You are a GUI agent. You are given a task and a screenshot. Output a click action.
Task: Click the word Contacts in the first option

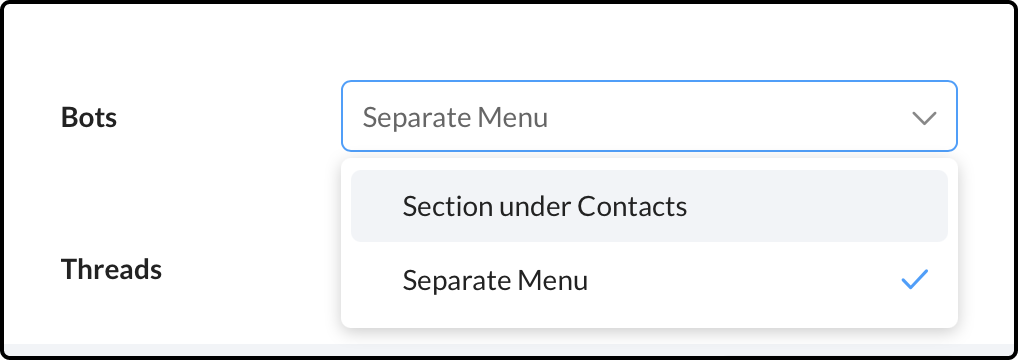click(632, 206)
